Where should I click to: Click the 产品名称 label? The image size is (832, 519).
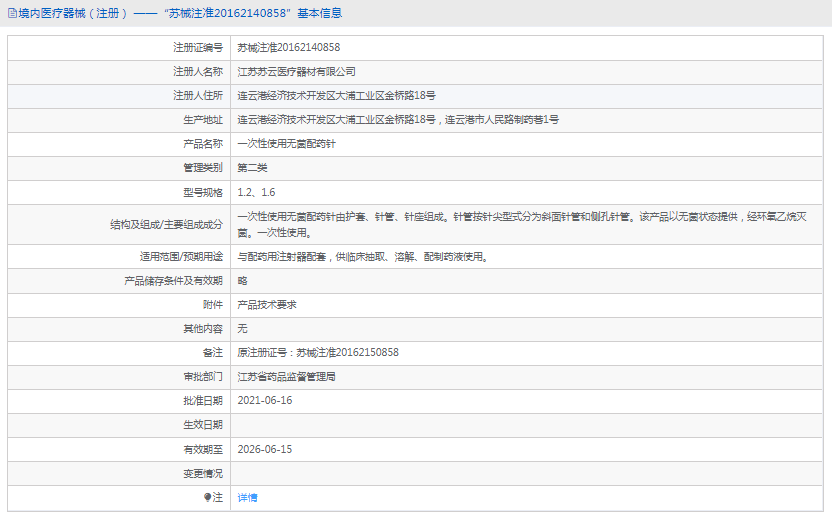203,144
